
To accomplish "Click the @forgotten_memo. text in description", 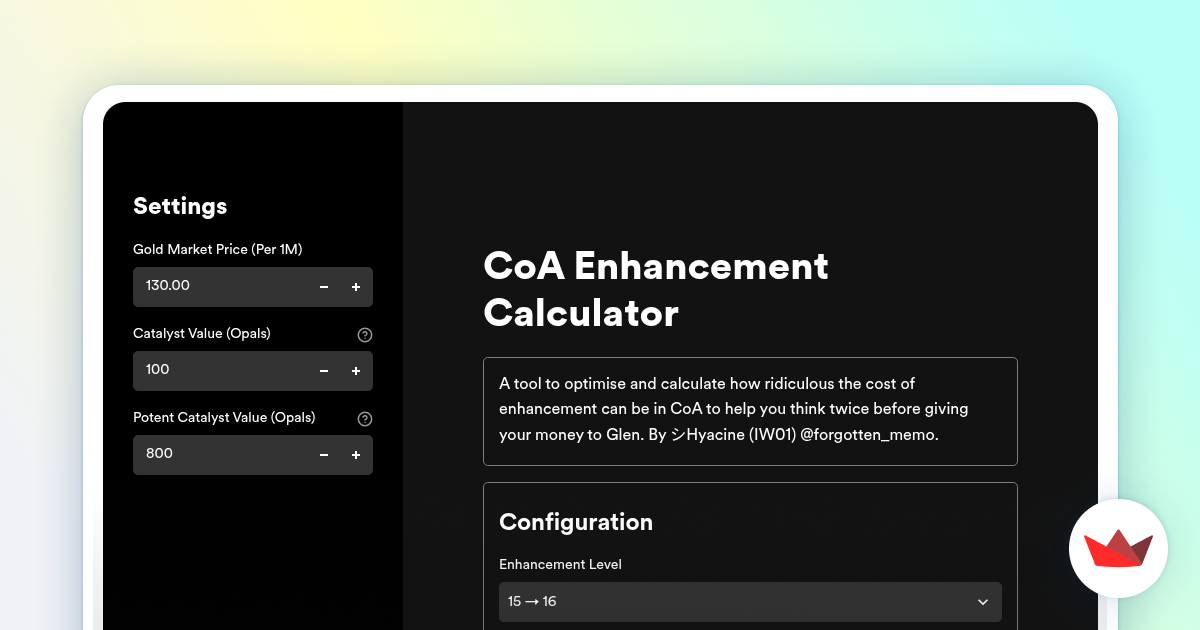I will (x=870, y=436).
